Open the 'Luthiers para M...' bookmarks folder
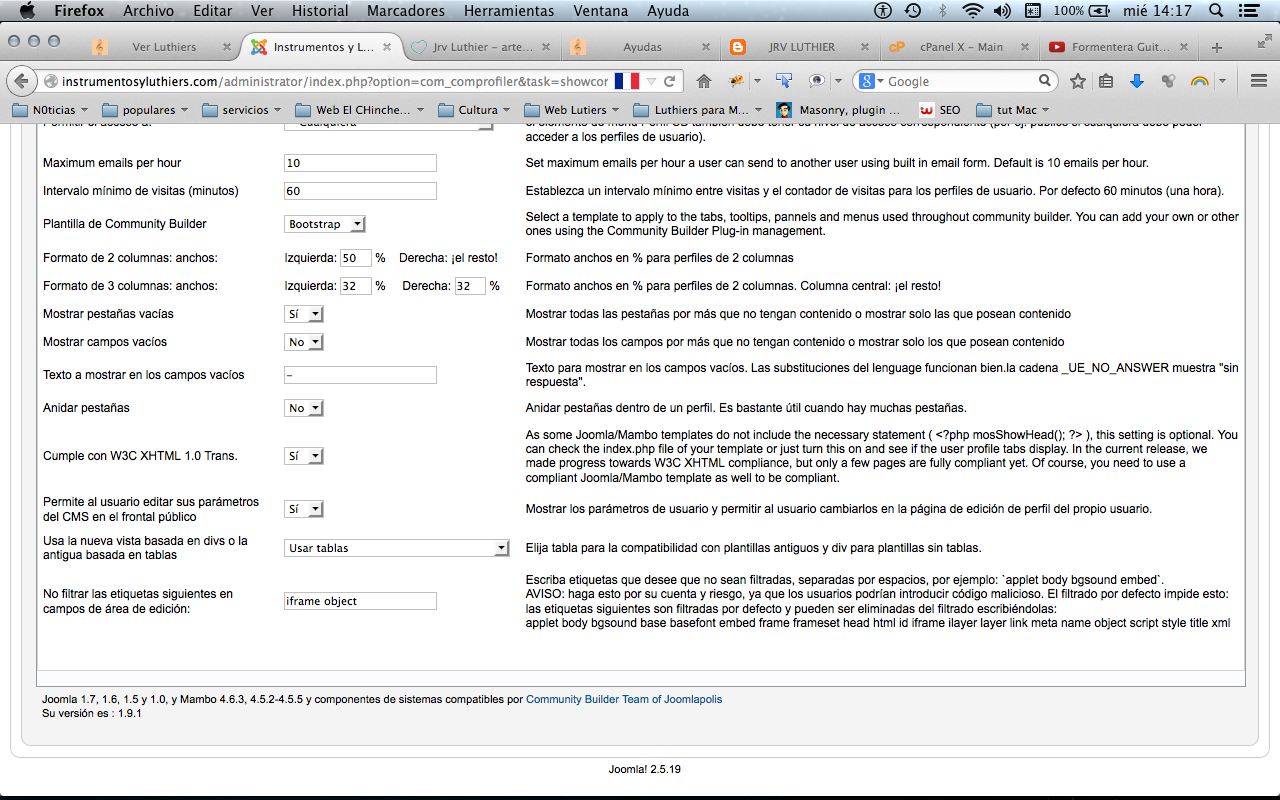1280x800 pixels. (x=699, y=110)
